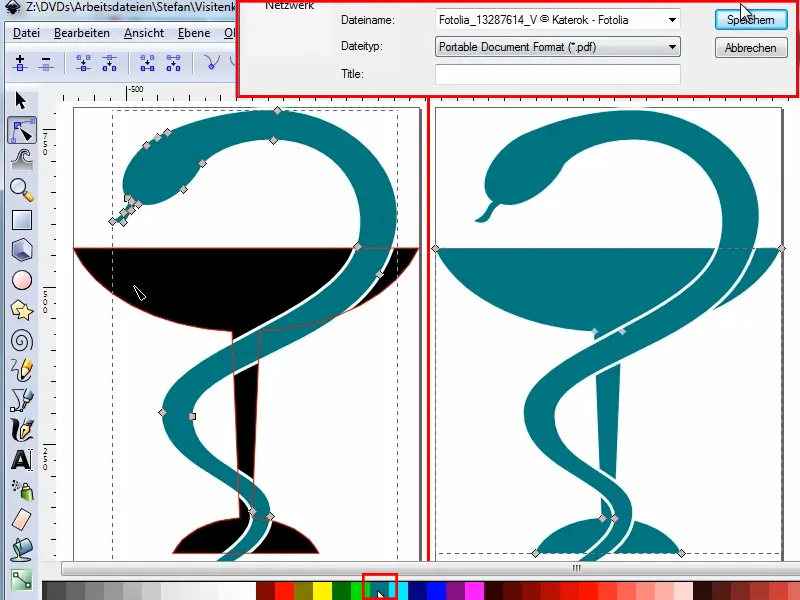
Task: Pick the white palette swatch
Action: pos(246,591)
